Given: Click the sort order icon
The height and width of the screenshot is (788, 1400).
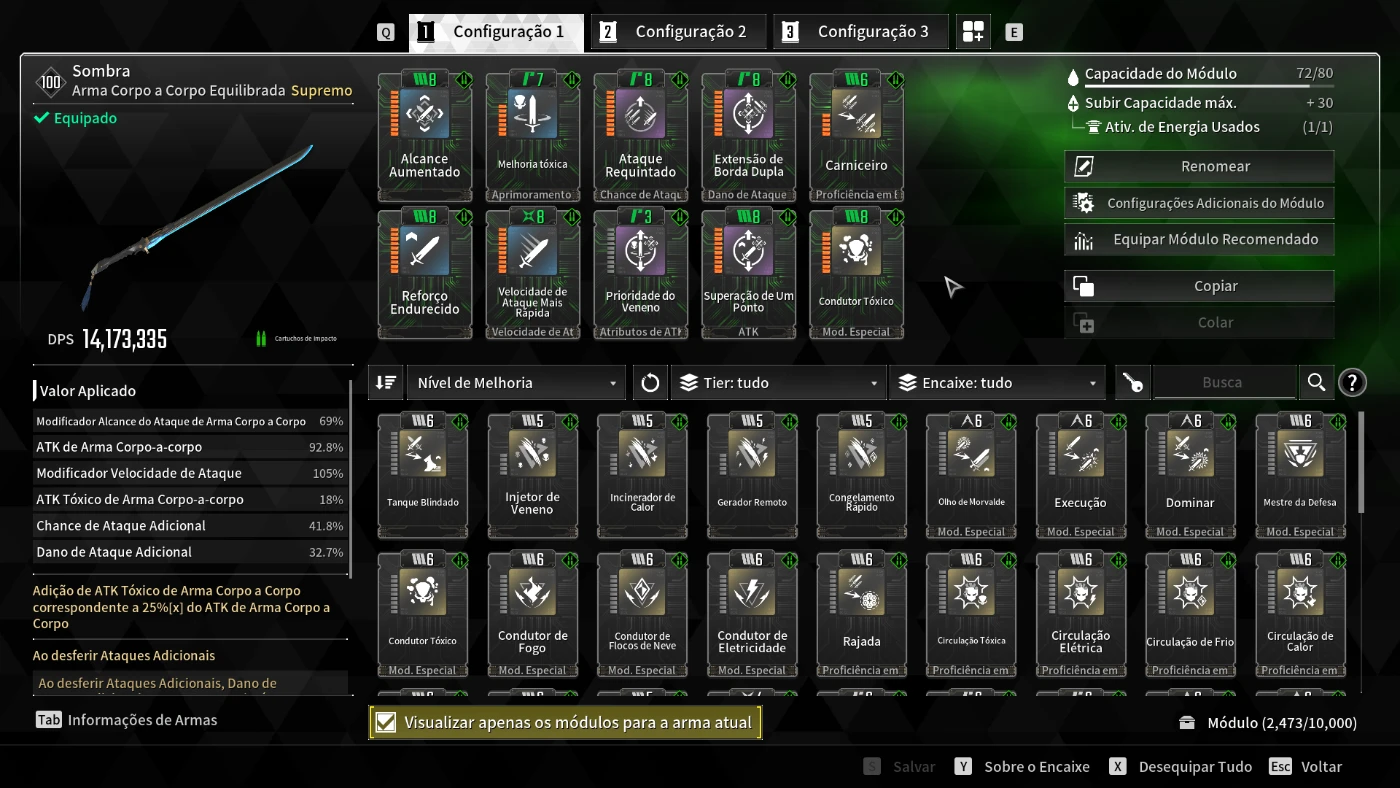Looking at the screenshot, I should pyautogui.click(x=386, y=383).
